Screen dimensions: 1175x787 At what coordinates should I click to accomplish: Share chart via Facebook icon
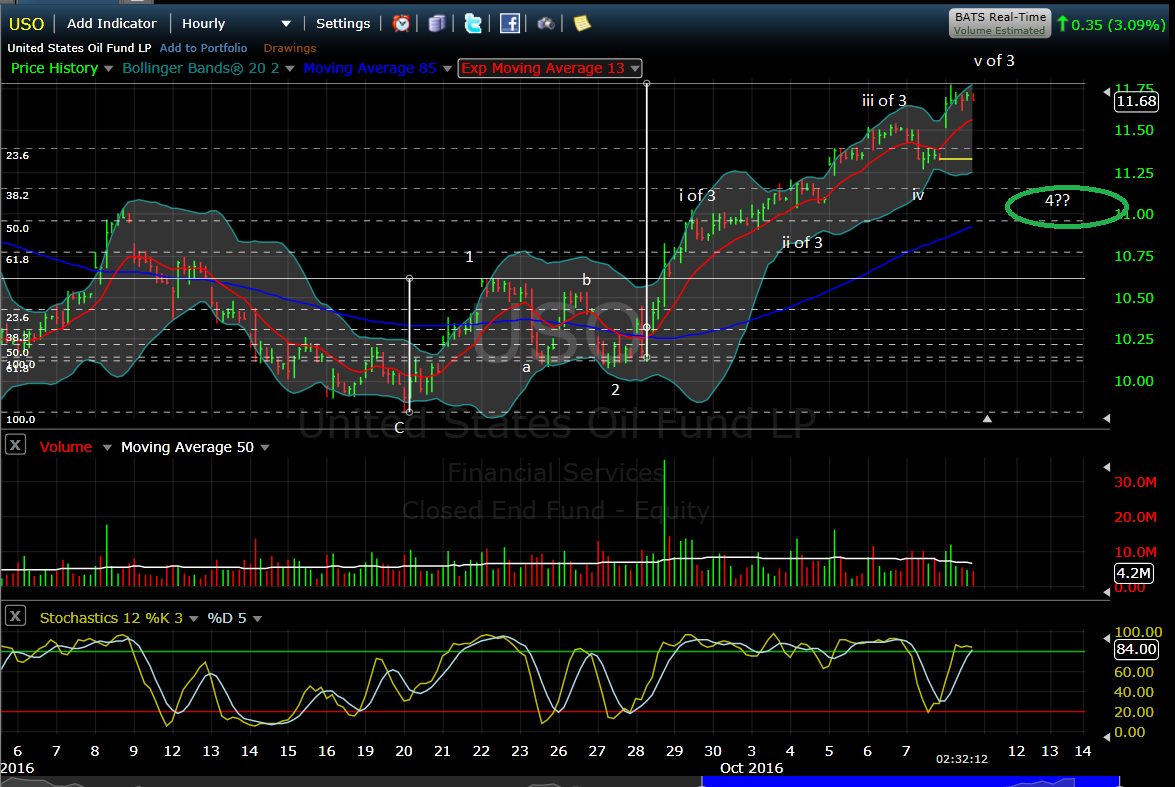pos(509,23)
